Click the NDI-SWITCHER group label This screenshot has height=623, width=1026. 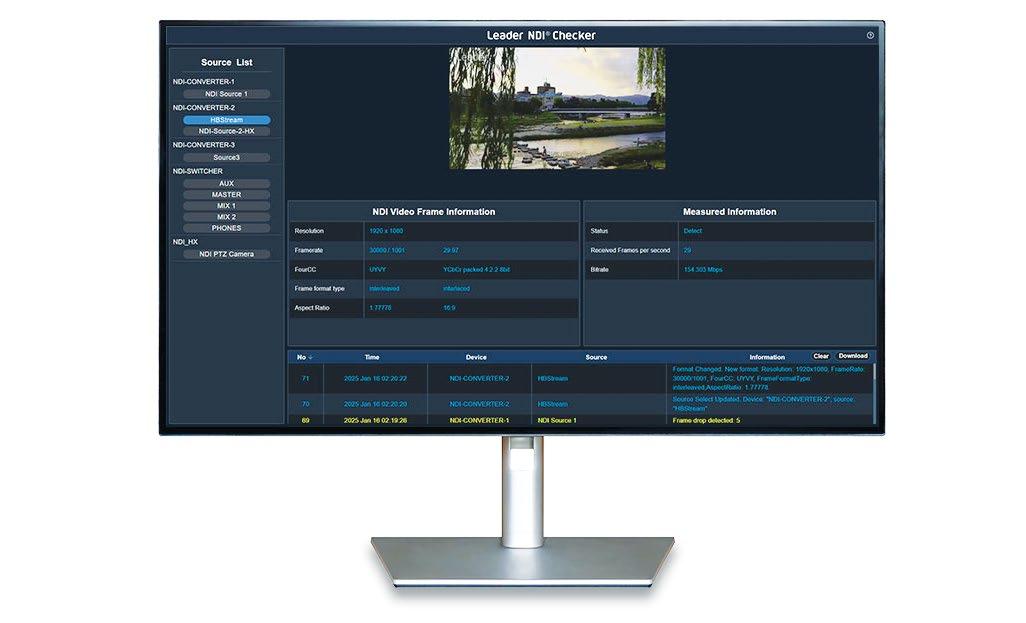pos(198,171)
